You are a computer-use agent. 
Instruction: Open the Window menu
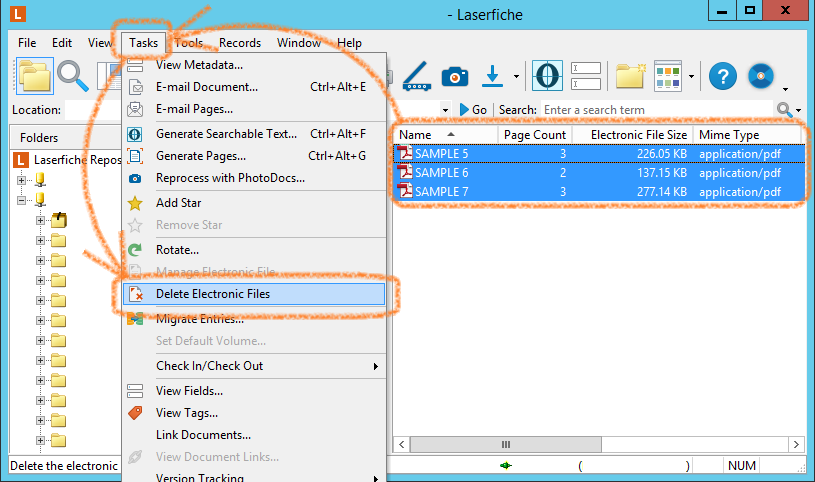pyautogui.click(x=298, y=43)
